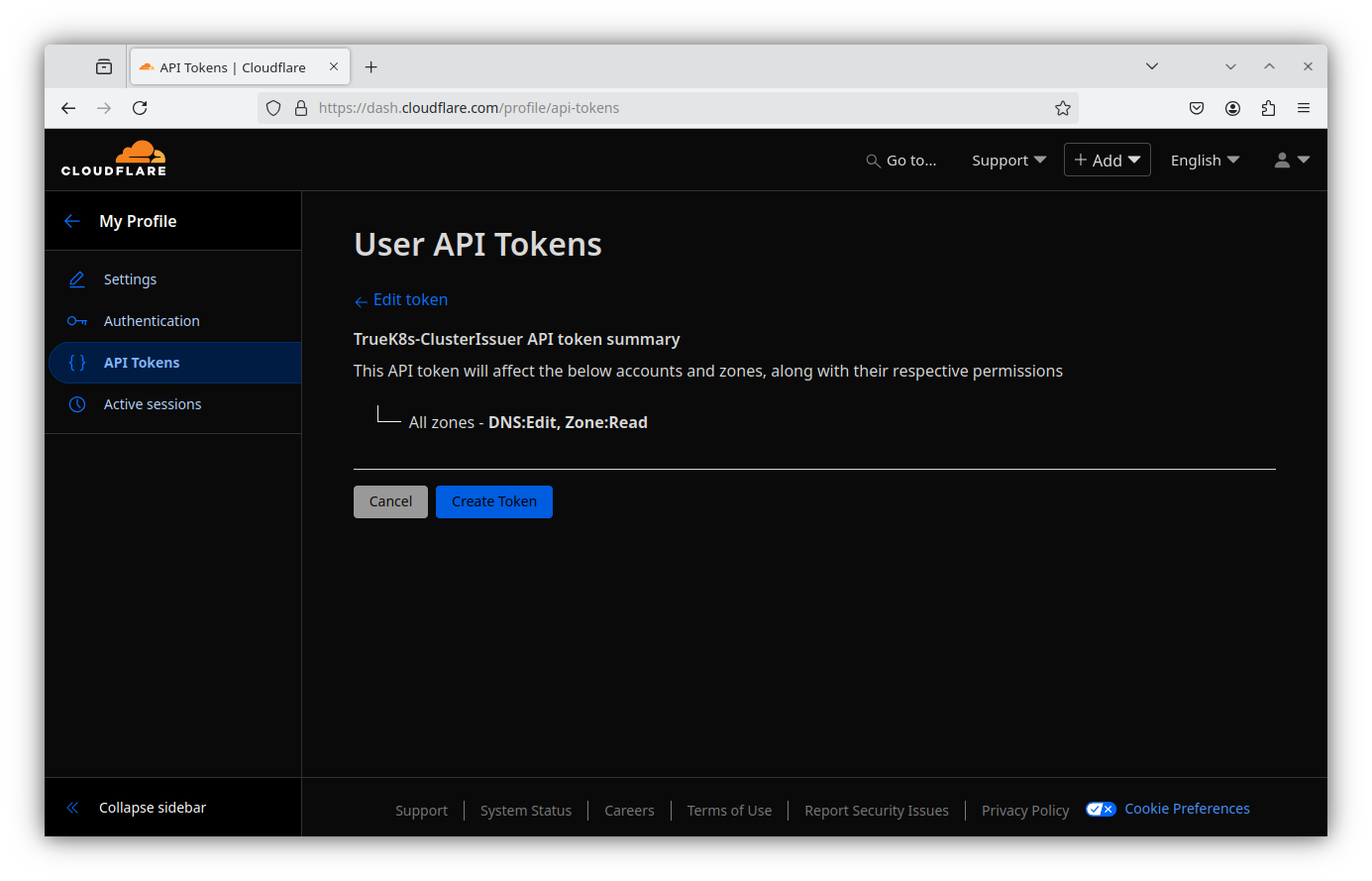Toggle the Cookie Preferences switch icon
Image resolution: width=1372 pixels, height=881 pixels.
tap(1101, 809)
